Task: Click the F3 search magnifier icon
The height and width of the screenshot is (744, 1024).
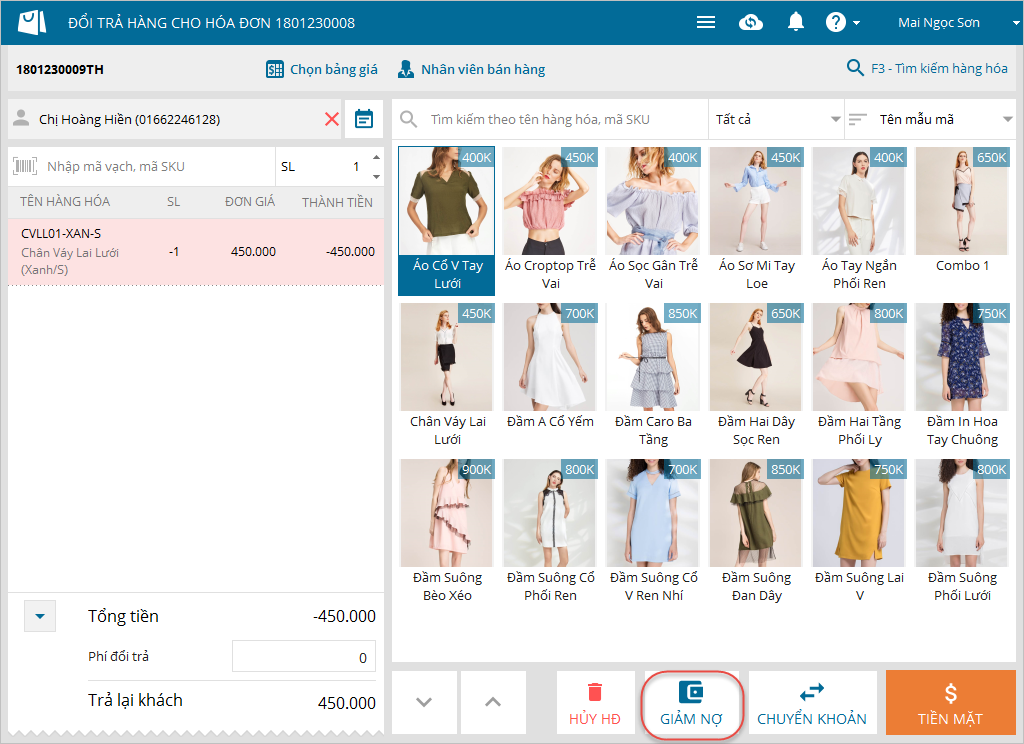Action: [x=855, y=69]
